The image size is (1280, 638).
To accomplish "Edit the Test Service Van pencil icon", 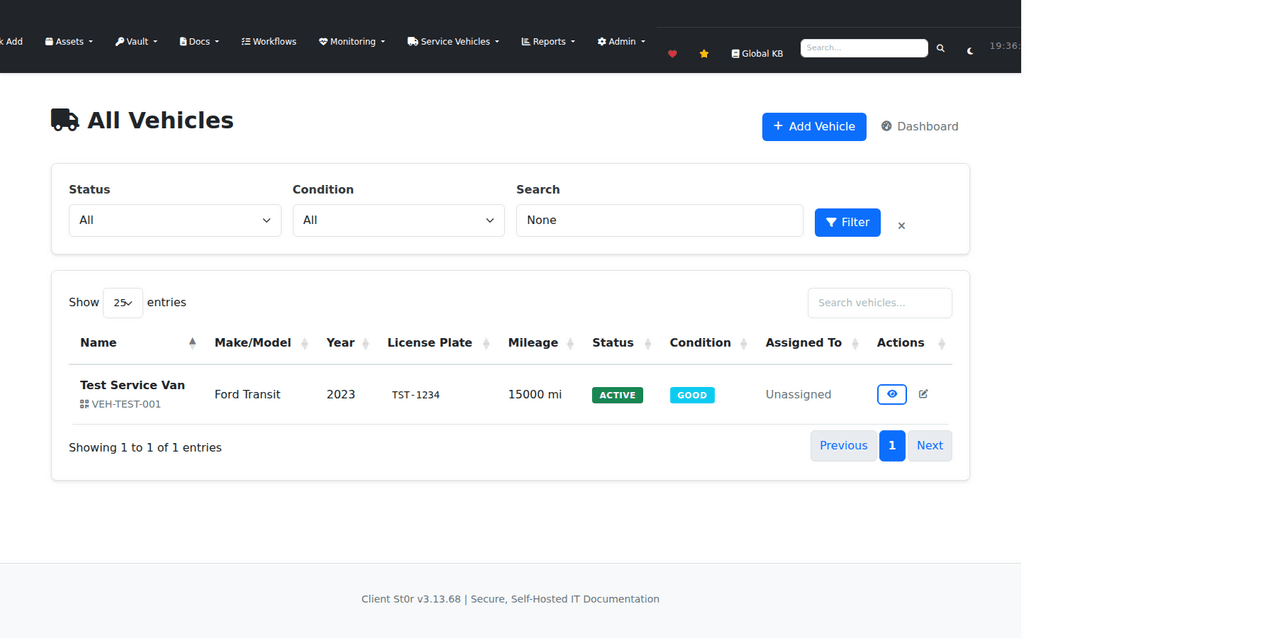I will tap(923, 394).
